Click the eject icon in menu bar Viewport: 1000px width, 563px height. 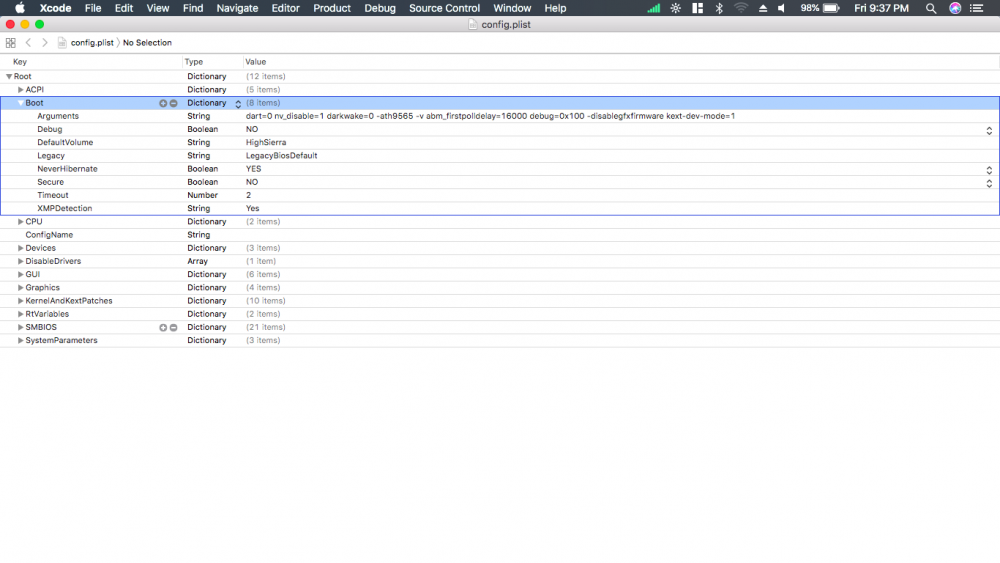[763, 8]
